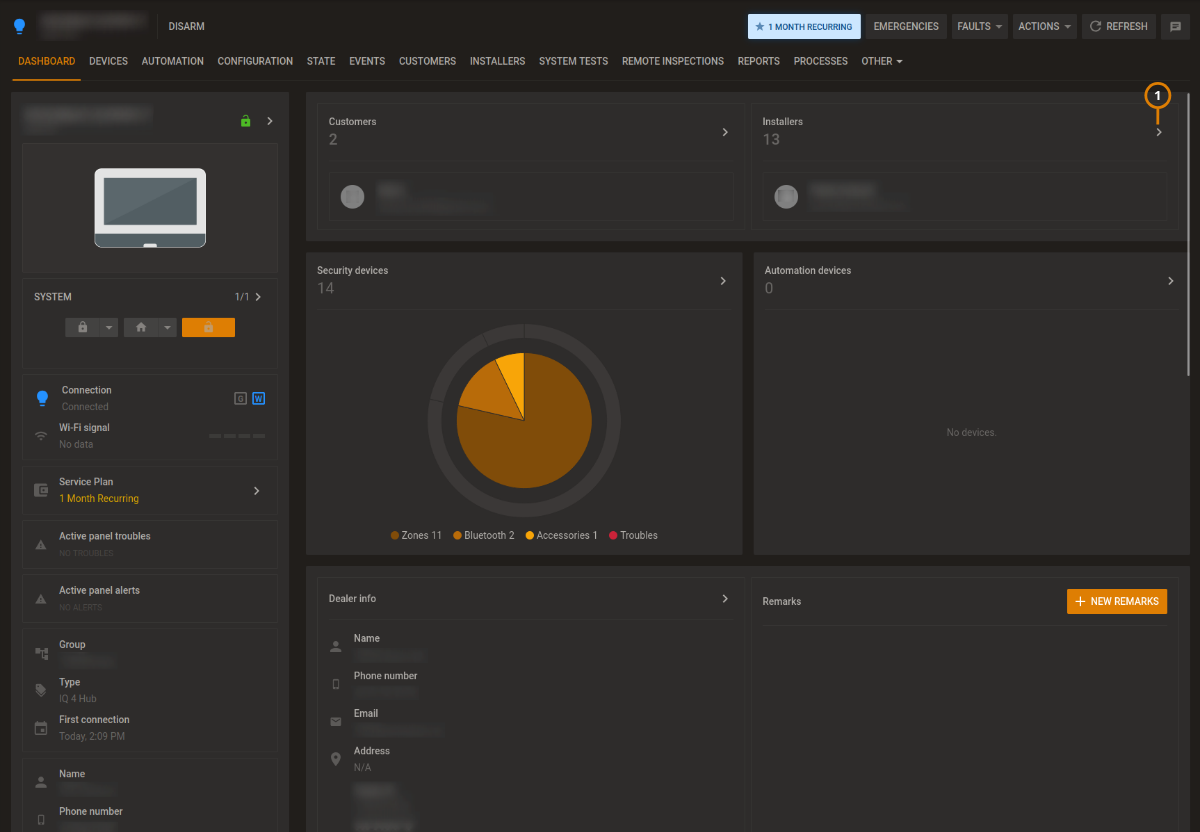Screen dimensions: 1200x832
Task: Switch to the Devices tab
Action: tap(108, 61)
